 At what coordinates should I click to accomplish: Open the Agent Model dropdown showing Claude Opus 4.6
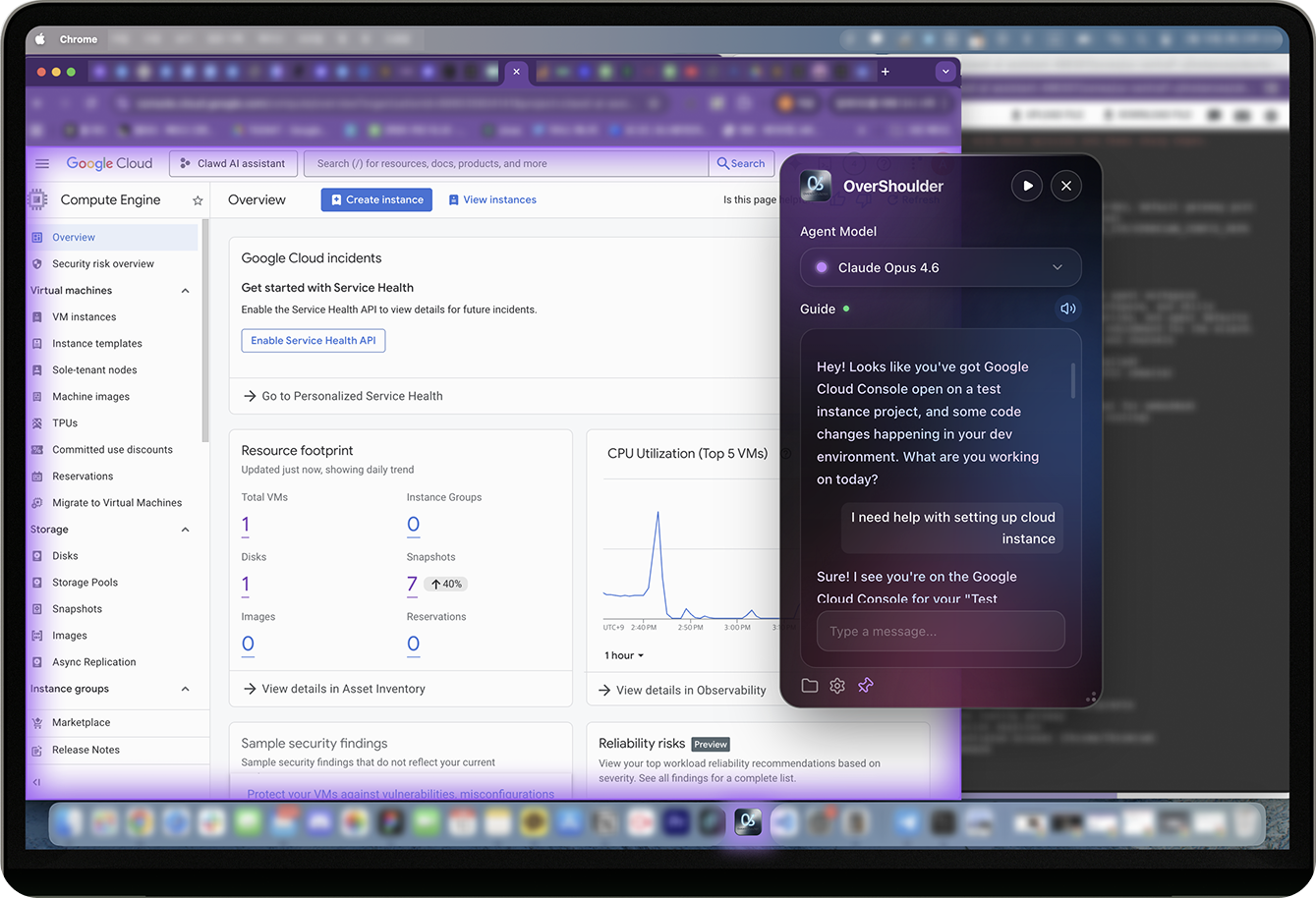tap(940, 266)
